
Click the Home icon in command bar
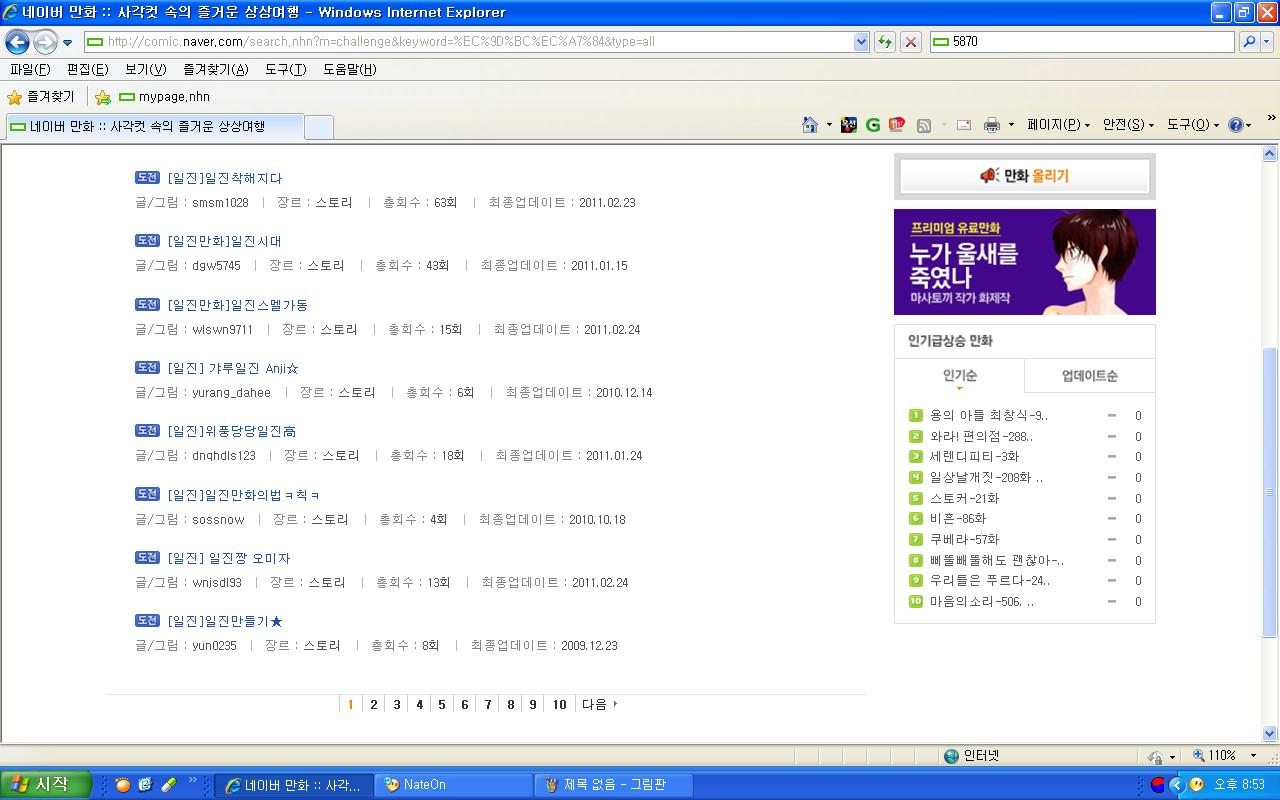coord(810,125)
